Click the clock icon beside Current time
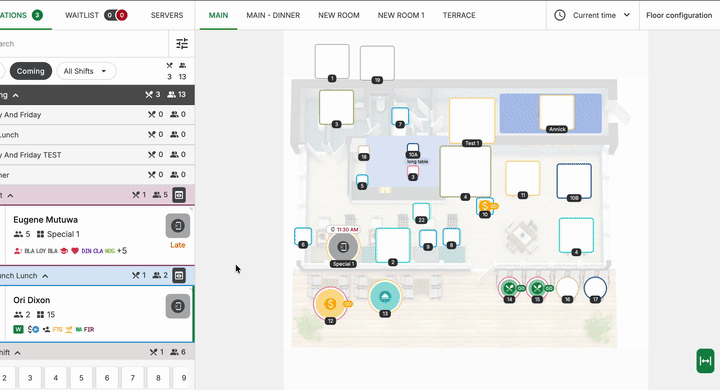Image resolution: width=720 pixels, height=390 pixels. point(559,15)
